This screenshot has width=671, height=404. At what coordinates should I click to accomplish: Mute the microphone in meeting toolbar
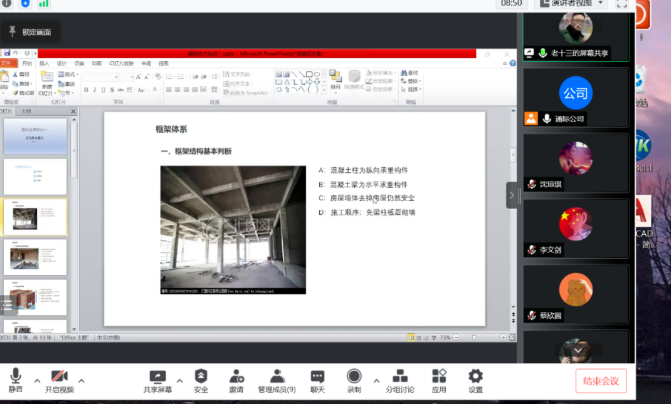(15, 378)
